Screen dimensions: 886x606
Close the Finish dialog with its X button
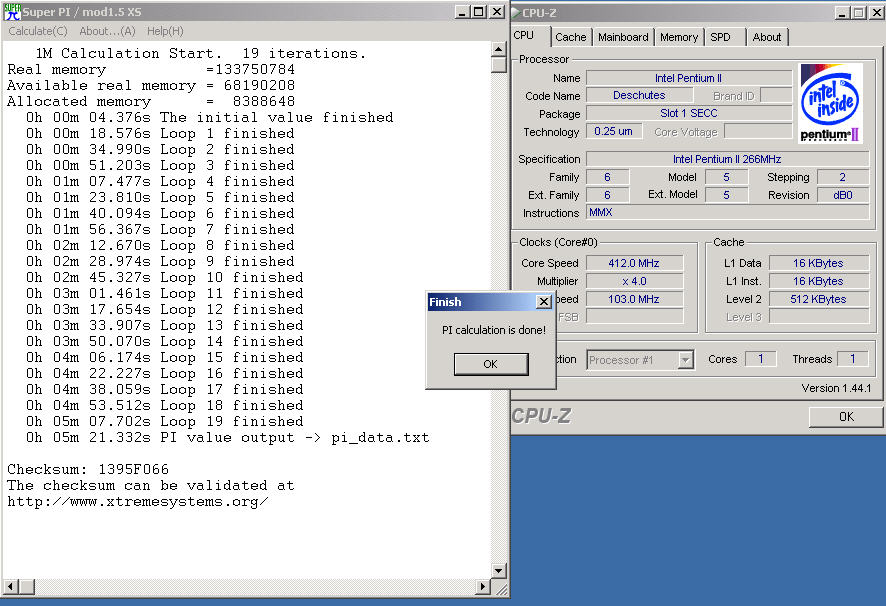point(544,302)
